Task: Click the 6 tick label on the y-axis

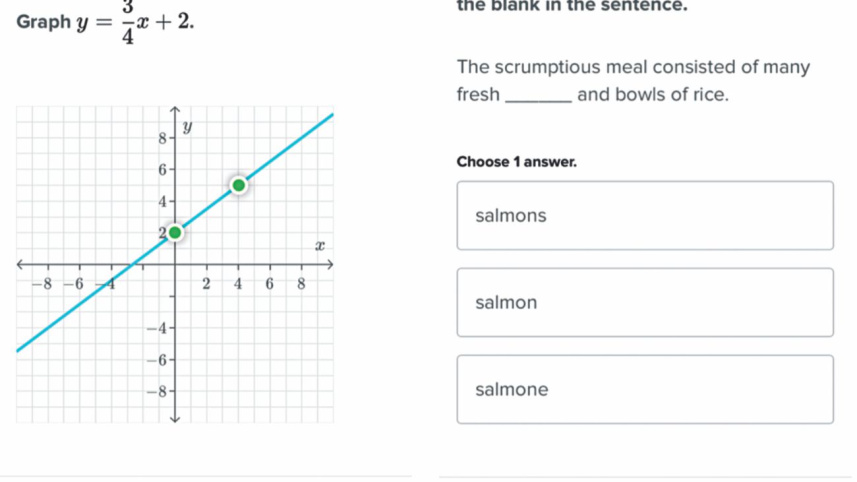Action: pos(163,169)
